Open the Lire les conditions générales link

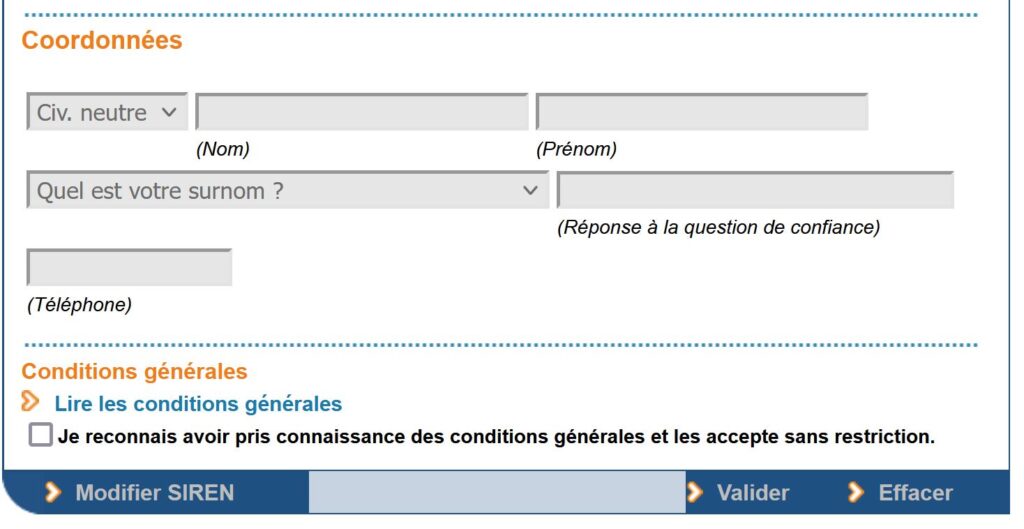198,405
